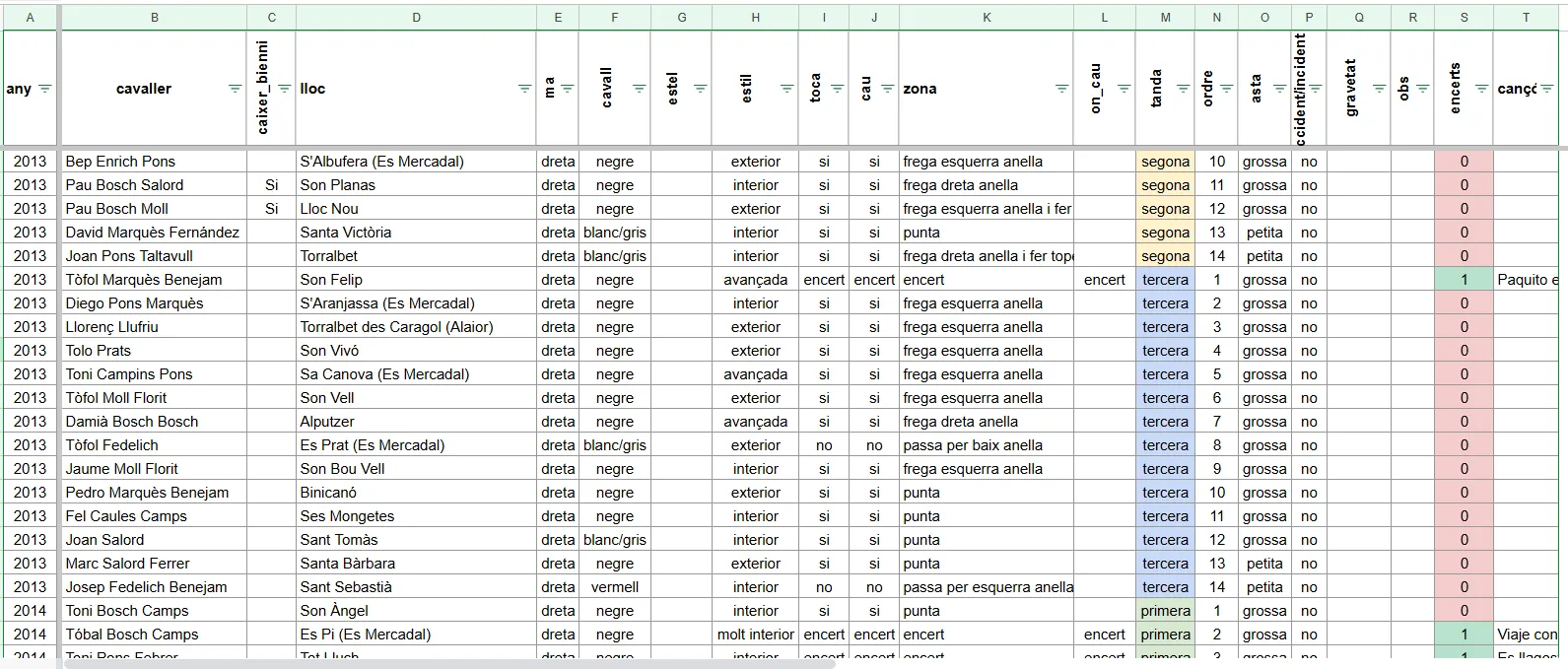Open filter for the tanda column

(x=1184, y=89)
